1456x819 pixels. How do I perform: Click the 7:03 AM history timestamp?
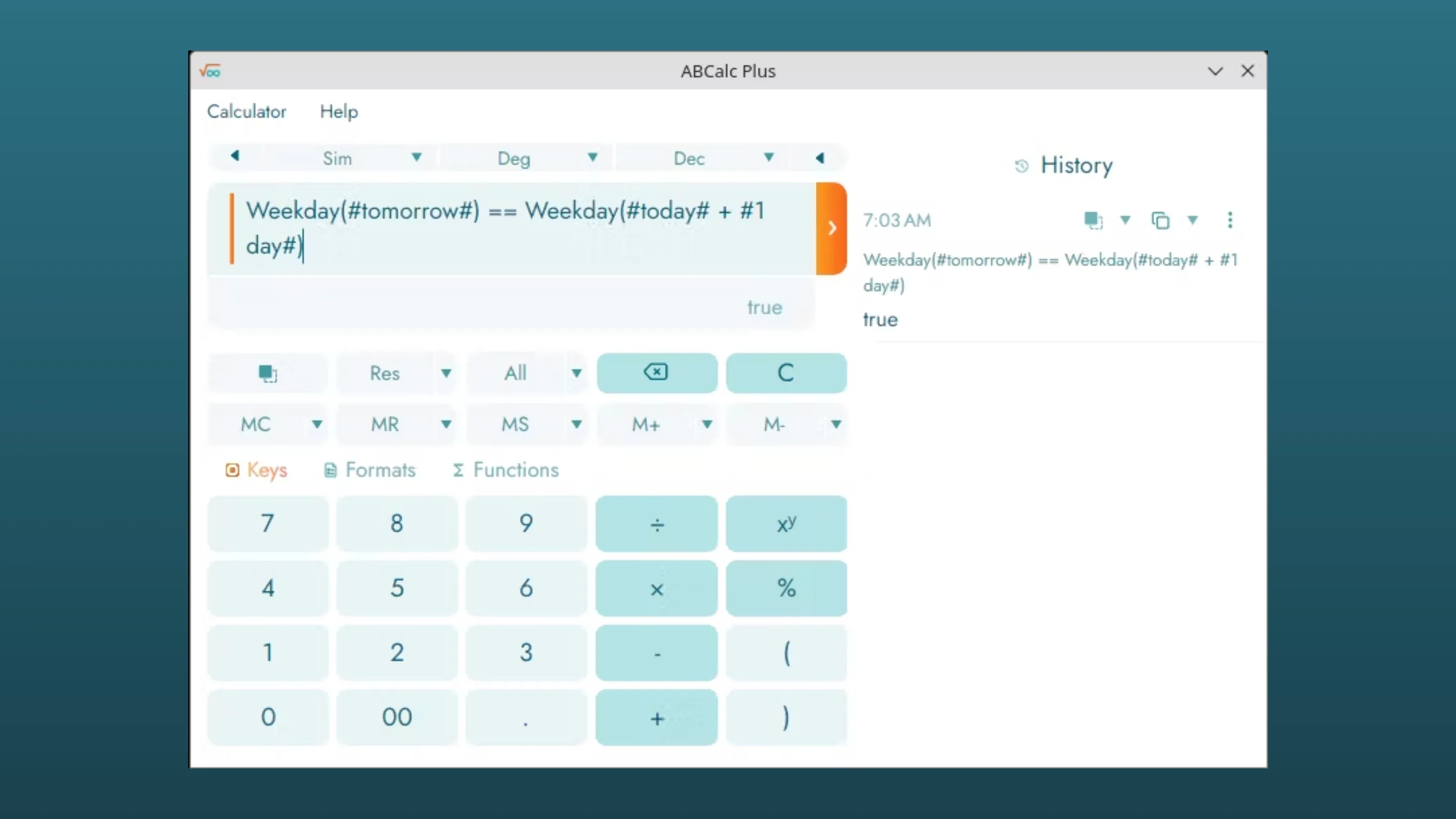click(x=897, y=220)
